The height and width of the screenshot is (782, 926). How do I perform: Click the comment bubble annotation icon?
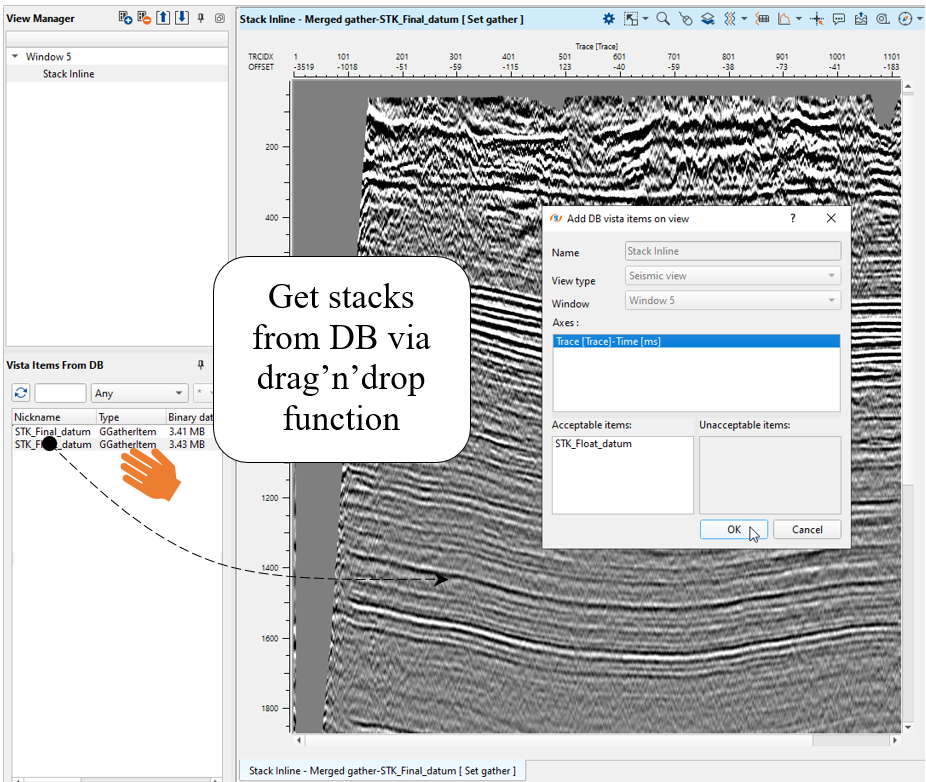[x=838, y=19]
